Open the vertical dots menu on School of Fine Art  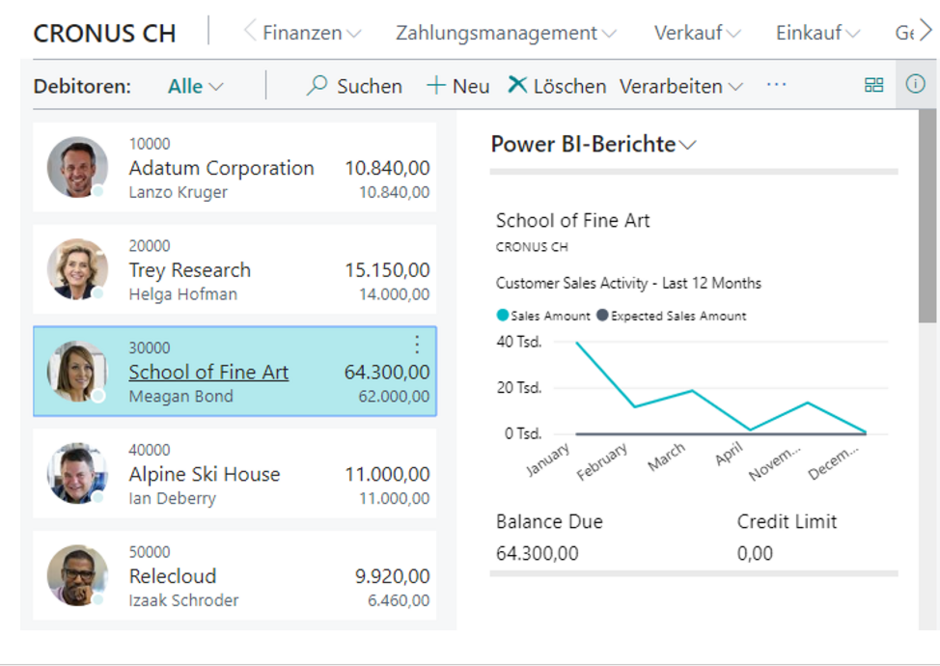(x=417, y=344)
